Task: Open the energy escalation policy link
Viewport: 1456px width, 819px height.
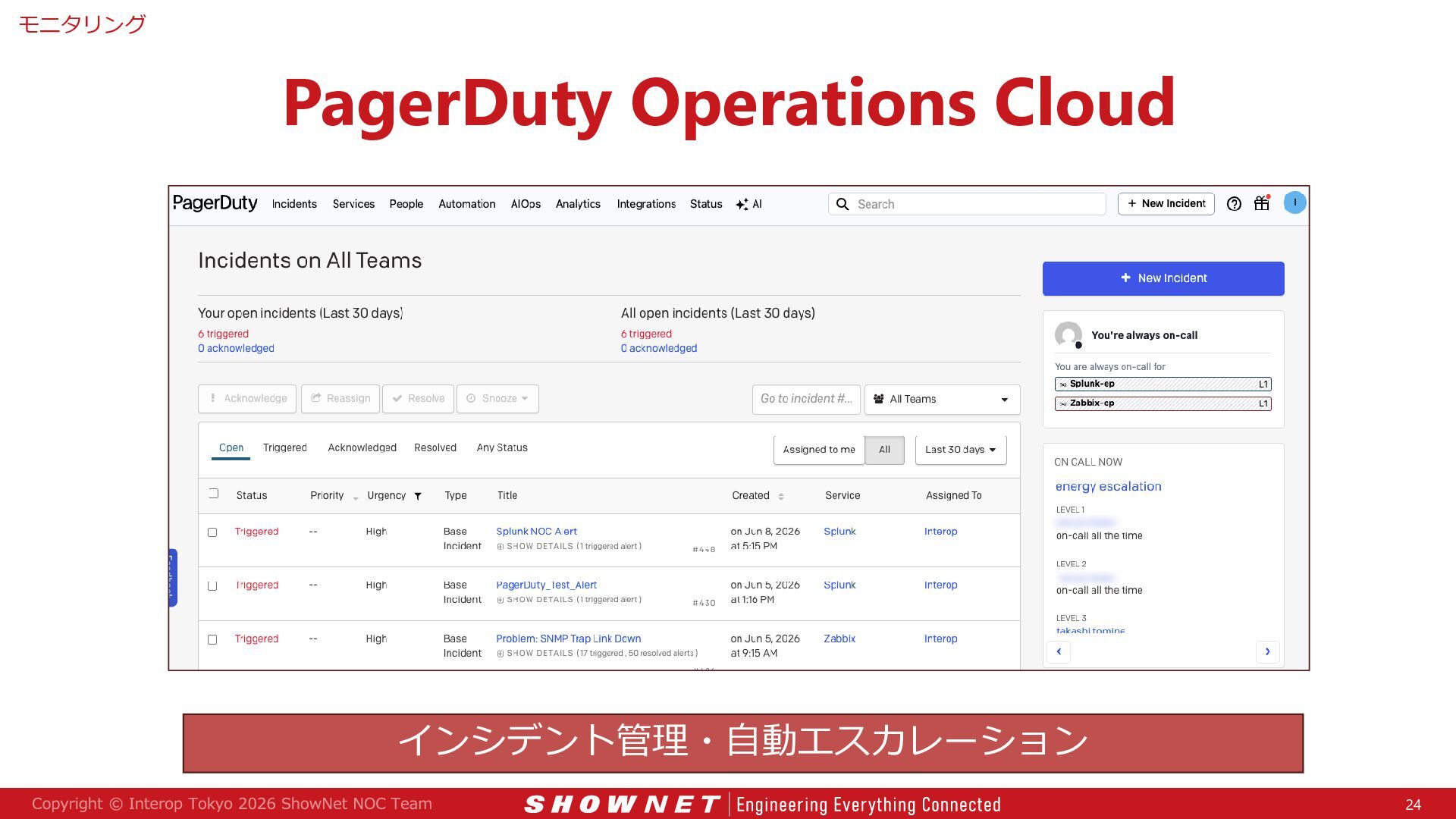Action: click(x=1108, y=487)
